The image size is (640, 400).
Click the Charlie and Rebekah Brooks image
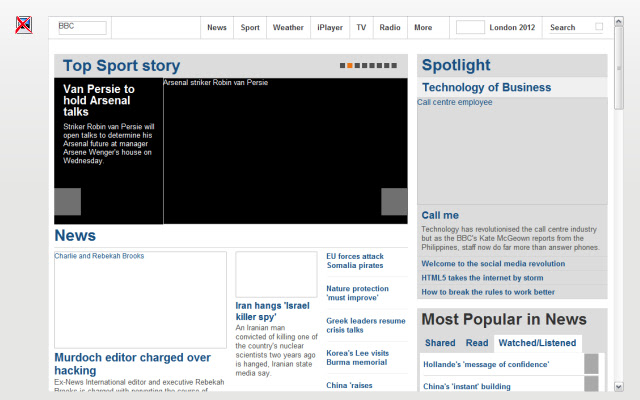[140, 299]
